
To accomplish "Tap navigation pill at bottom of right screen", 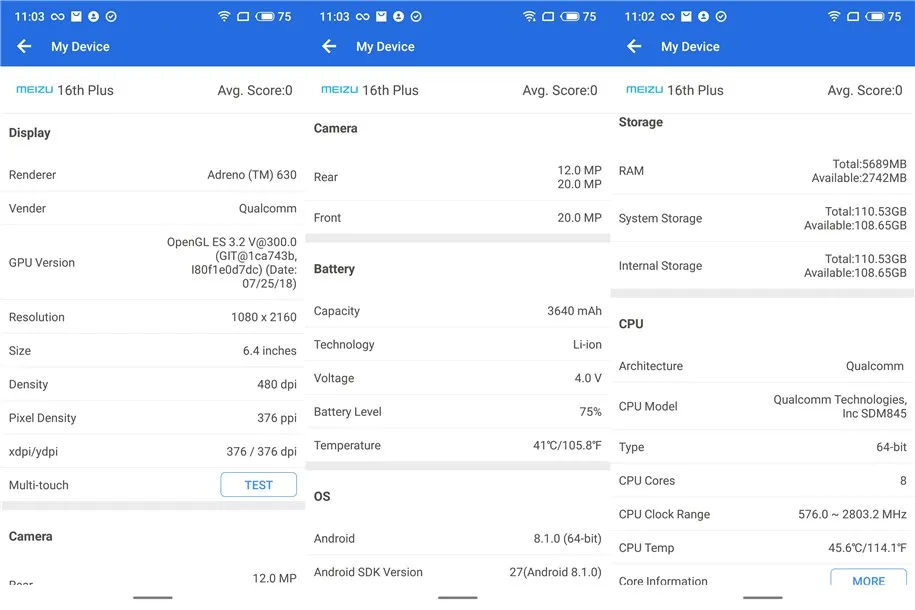I will pos(763,597).
